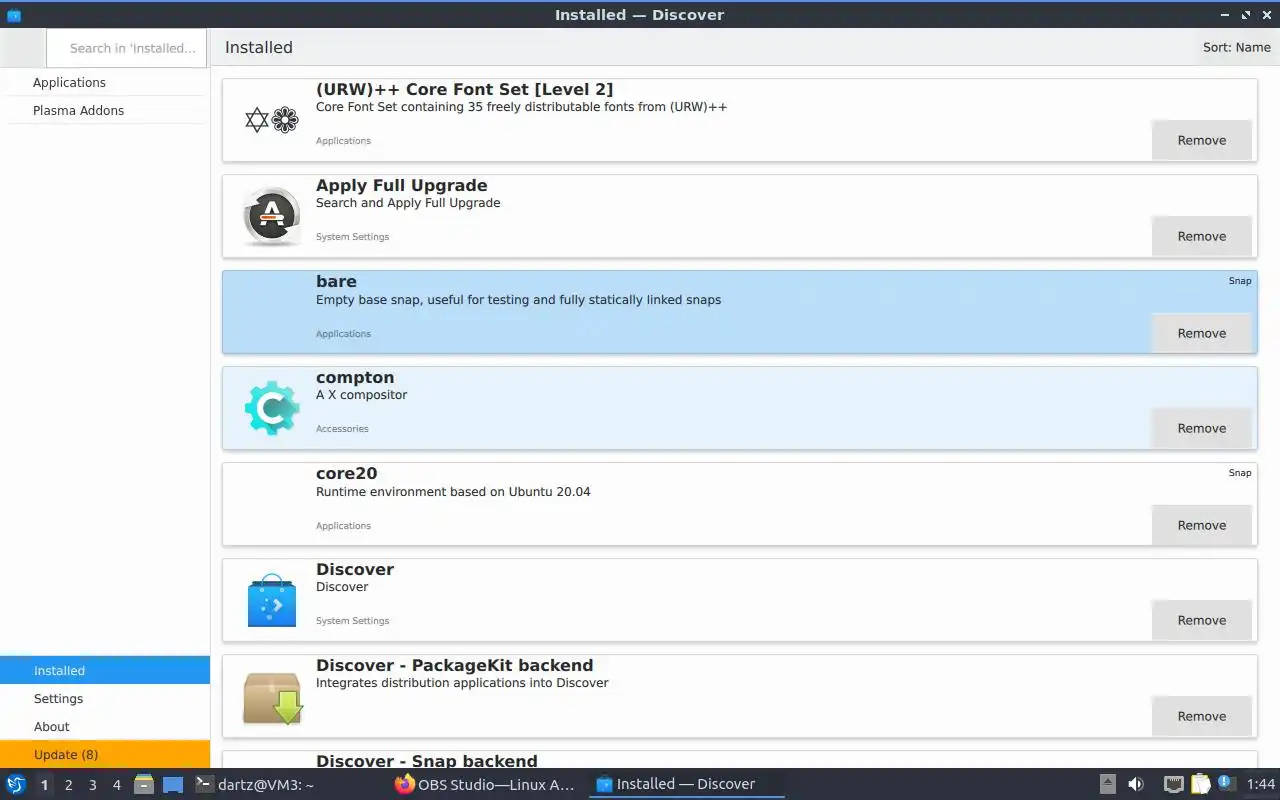Click 'Integrates distribution applications into Discover' text
This screenshot has width=1280, height=800.
pyautogui.click(x=462, y=684)
